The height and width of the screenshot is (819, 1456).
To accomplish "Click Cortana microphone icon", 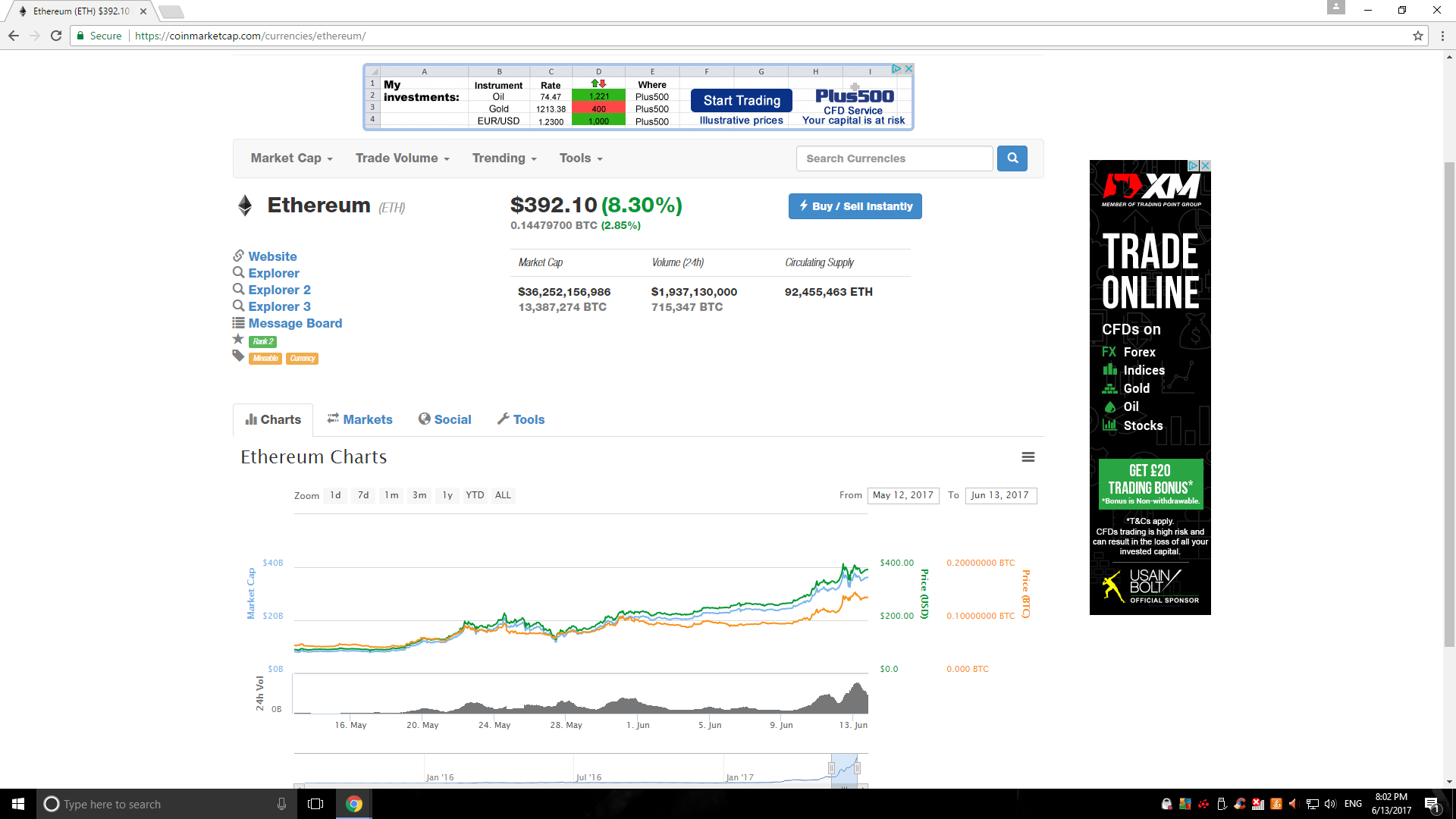I will (x=281, y=804).
